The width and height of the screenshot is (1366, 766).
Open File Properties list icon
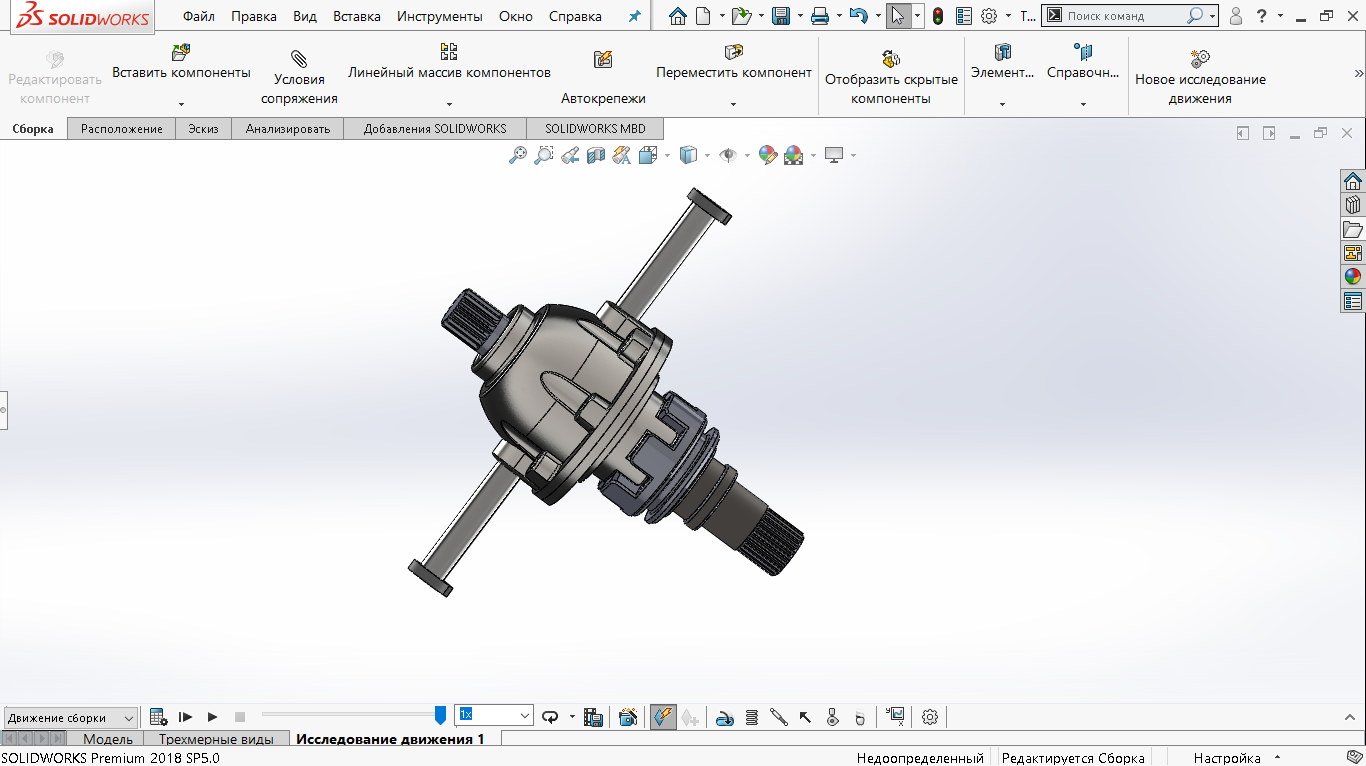click(964, 16)
